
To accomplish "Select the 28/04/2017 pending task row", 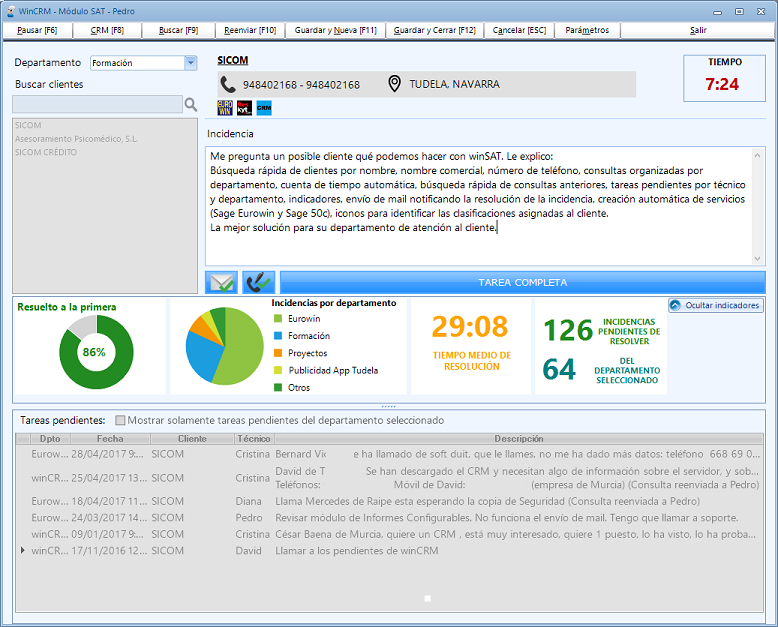I will point(389,454).
